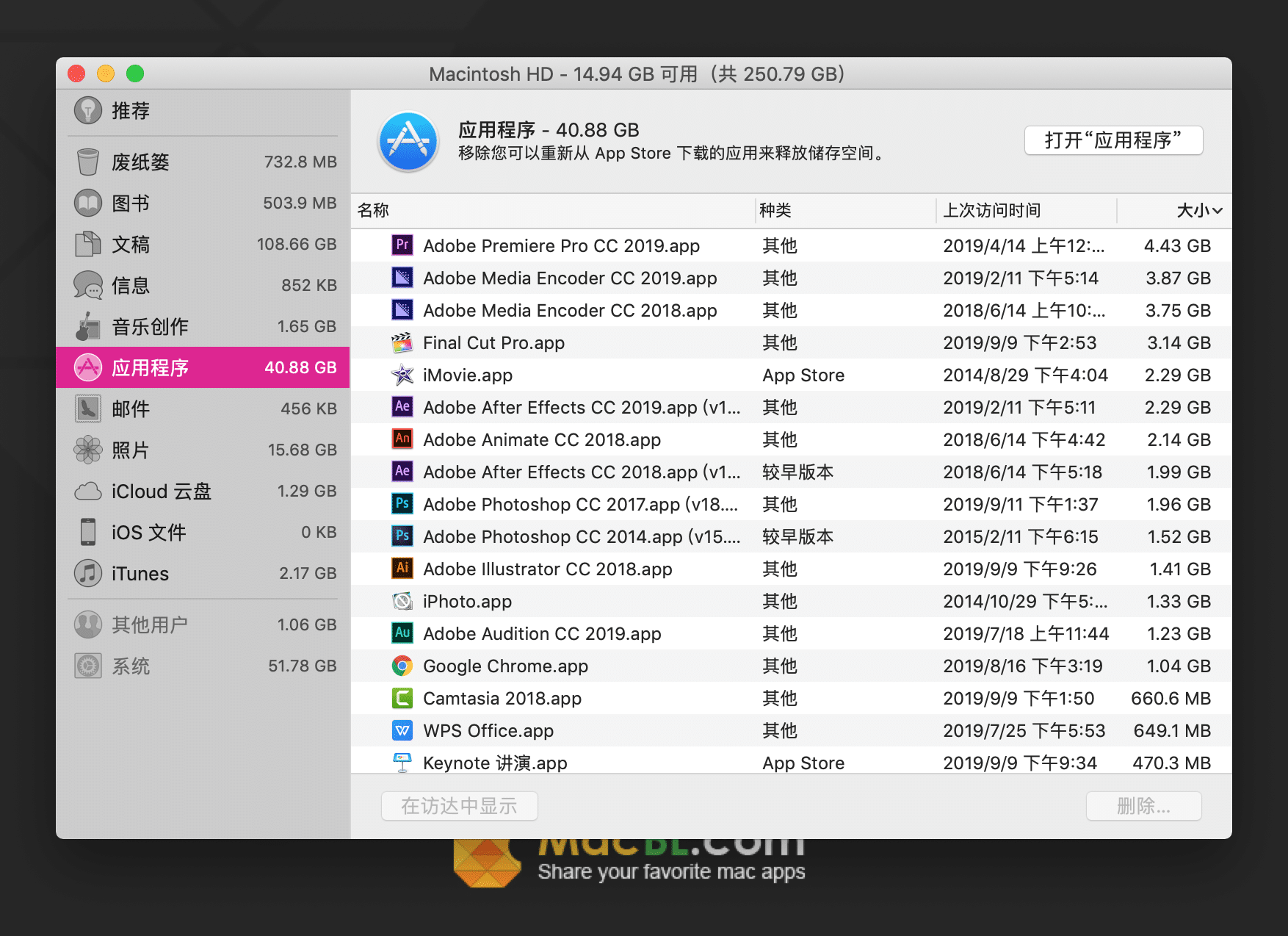Image resolution: width=1288 pixels, height=936 pixels.
Task: Select 应用程序 applications category
Action: (x=203, y=367)
